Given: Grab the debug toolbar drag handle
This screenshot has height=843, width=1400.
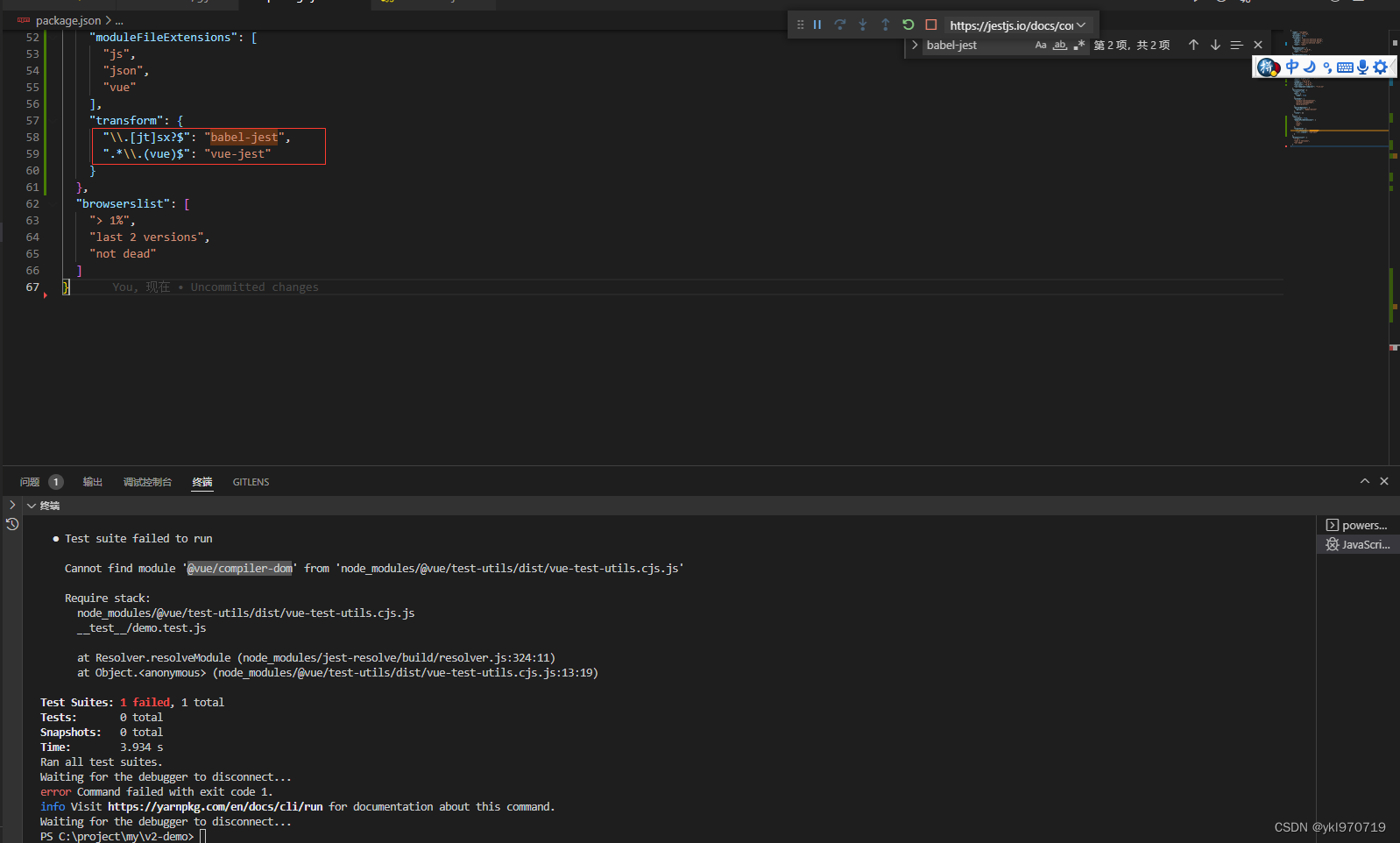Looking at the screenshot, I should [x=800, y=25].
